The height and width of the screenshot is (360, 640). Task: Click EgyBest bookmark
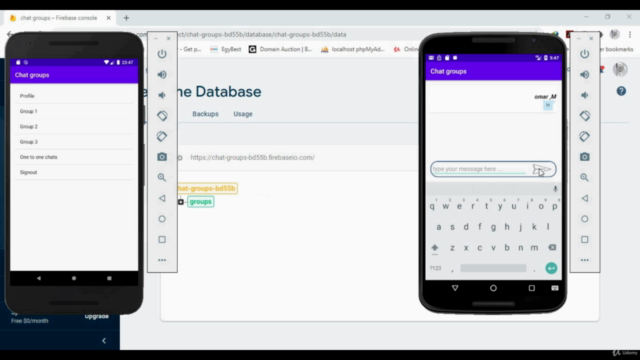pos(226,49)
